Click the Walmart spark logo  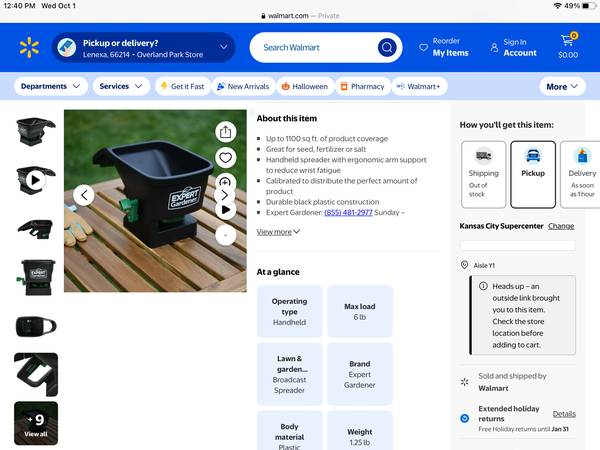29,47
